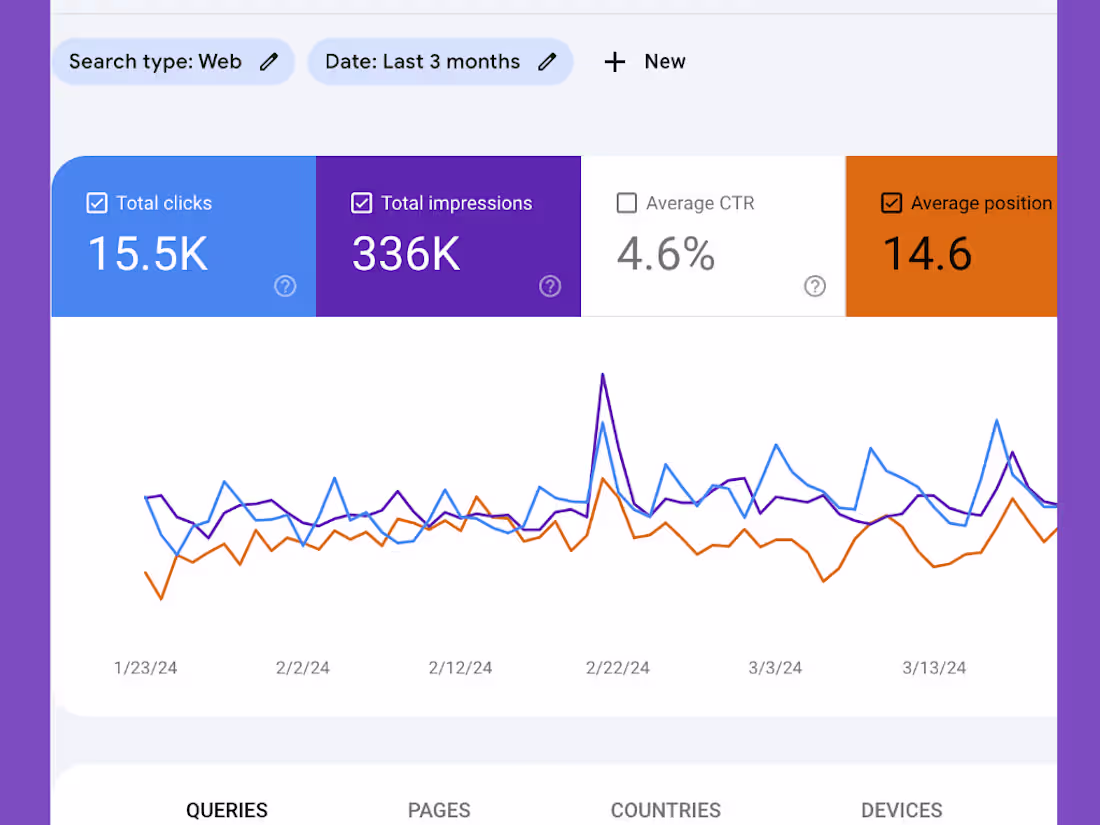The height and width of the screenshot is (825, 1100).
Task: Click the 4.6% Average CTR value
Action: tap(666, 254)
